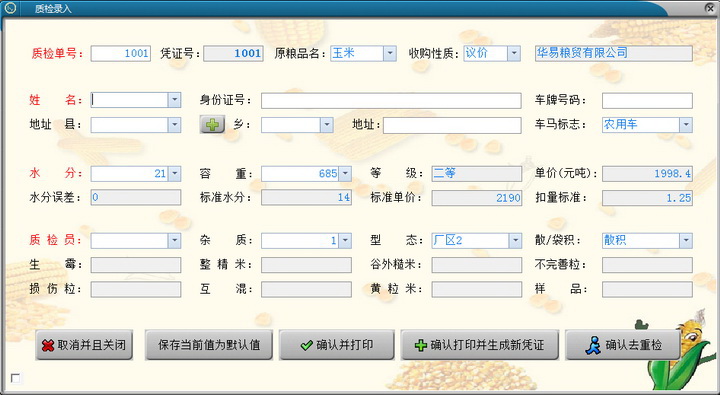Click the green plus add-county icon
720x395 pixels.
(212, 124)
